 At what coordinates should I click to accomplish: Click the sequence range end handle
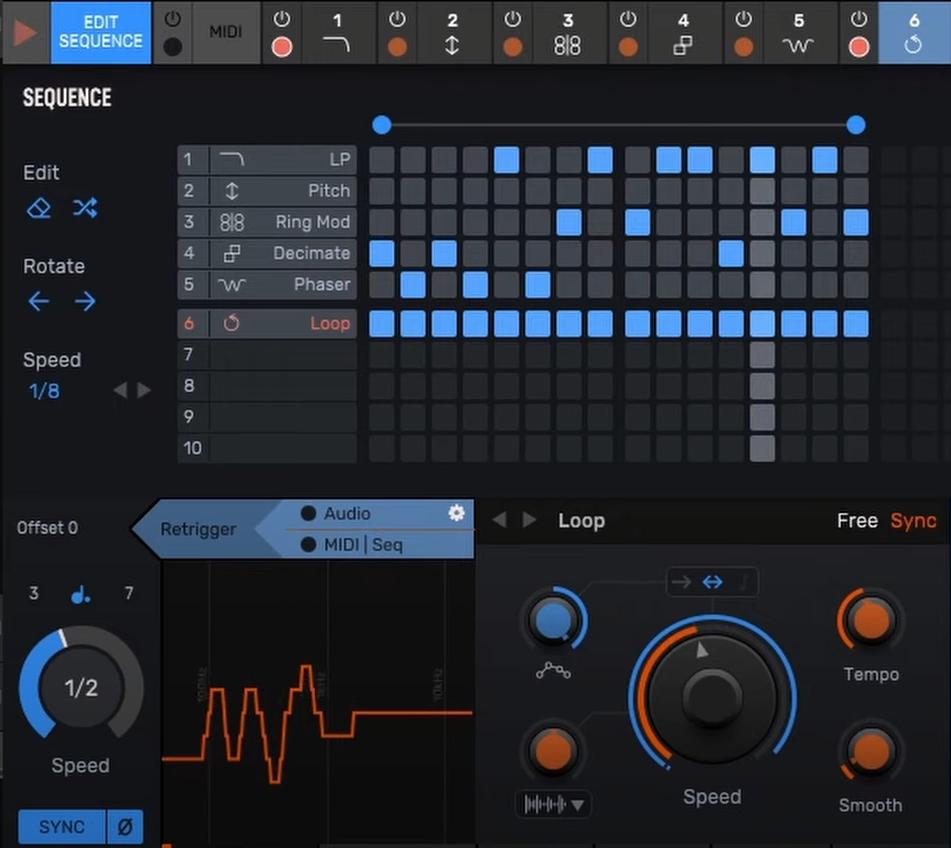click(856, 125)
